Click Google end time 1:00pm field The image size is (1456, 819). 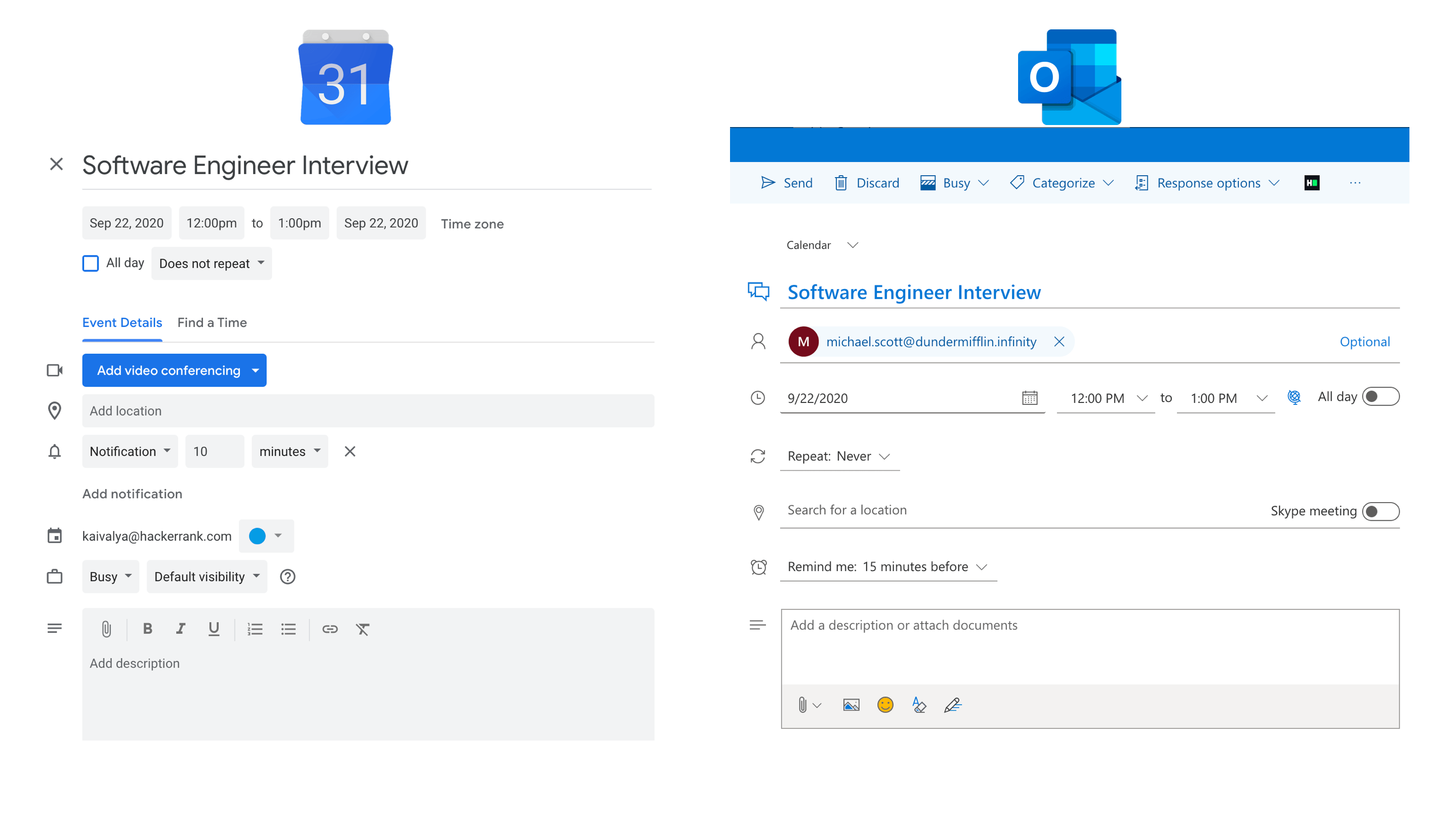[300, 223]
